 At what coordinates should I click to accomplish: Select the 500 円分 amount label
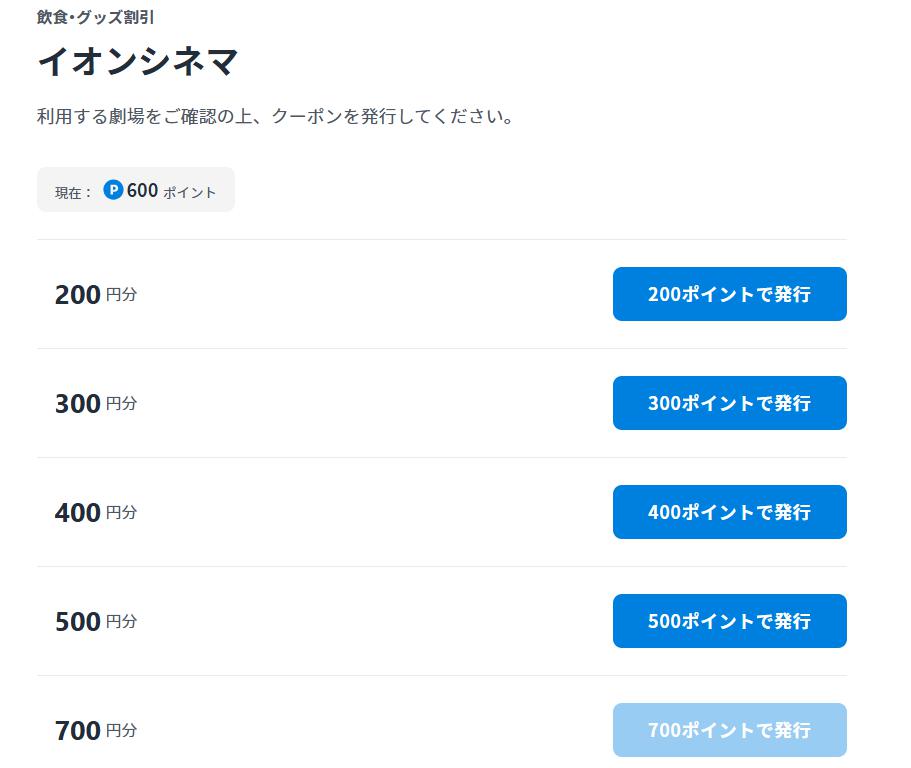96,622
